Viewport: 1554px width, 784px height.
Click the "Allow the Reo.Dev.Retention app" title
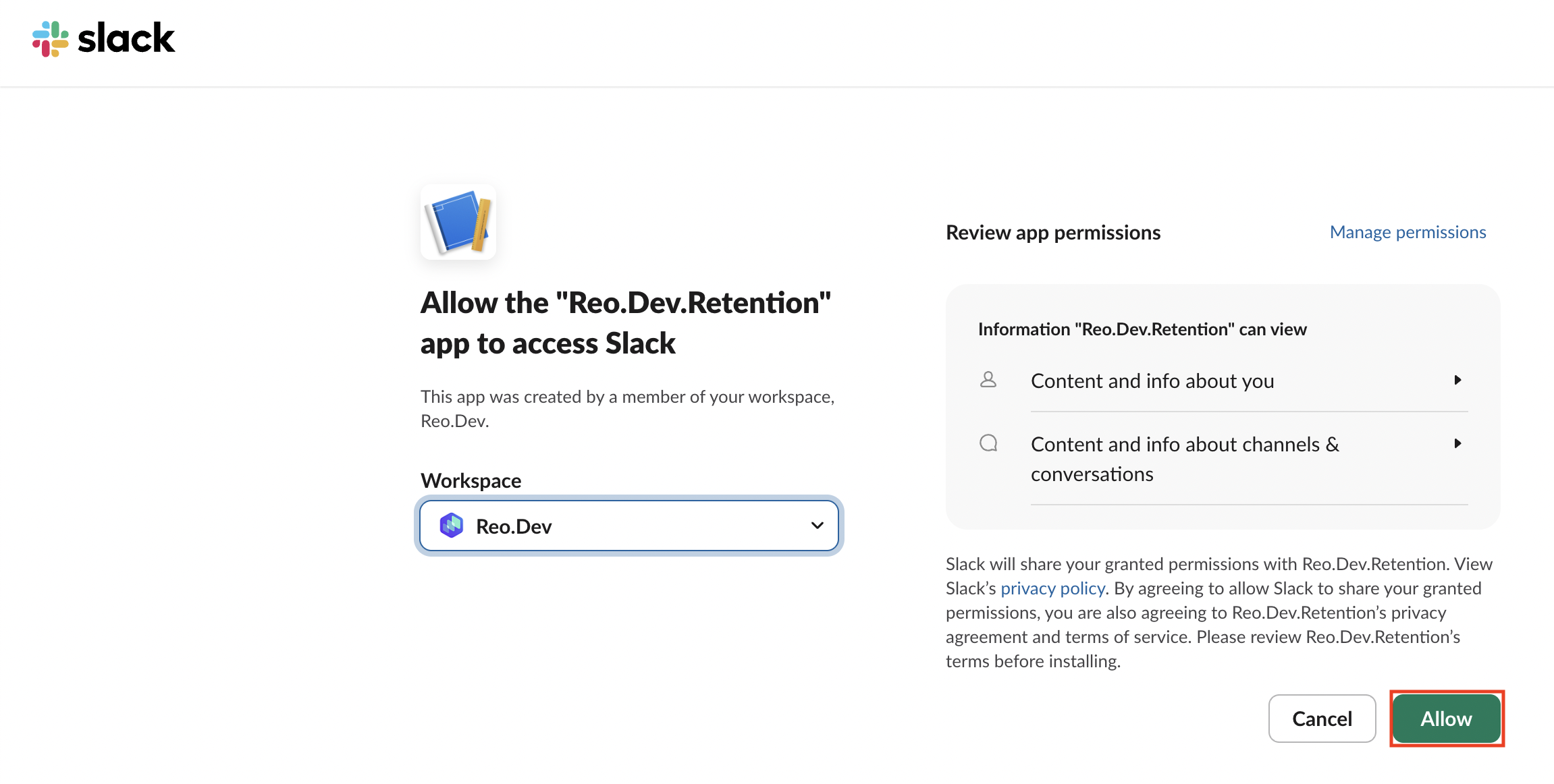coord(625,323)
